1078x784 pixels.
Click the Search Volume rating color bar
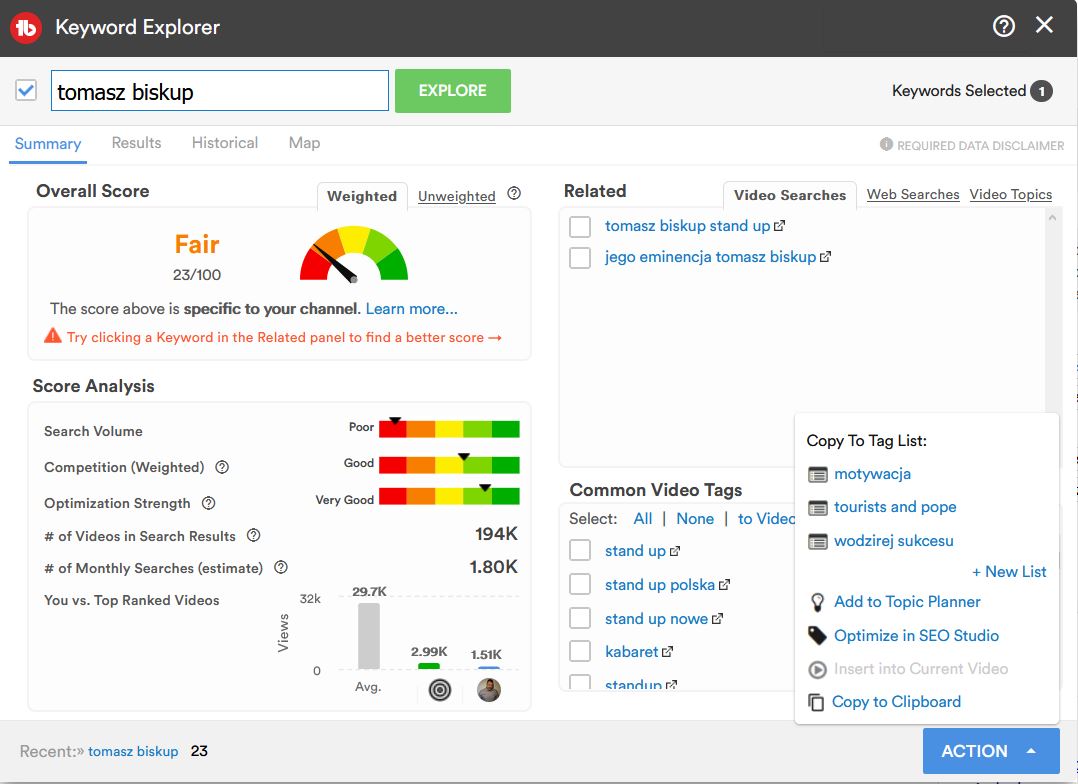tap(449, 429)
